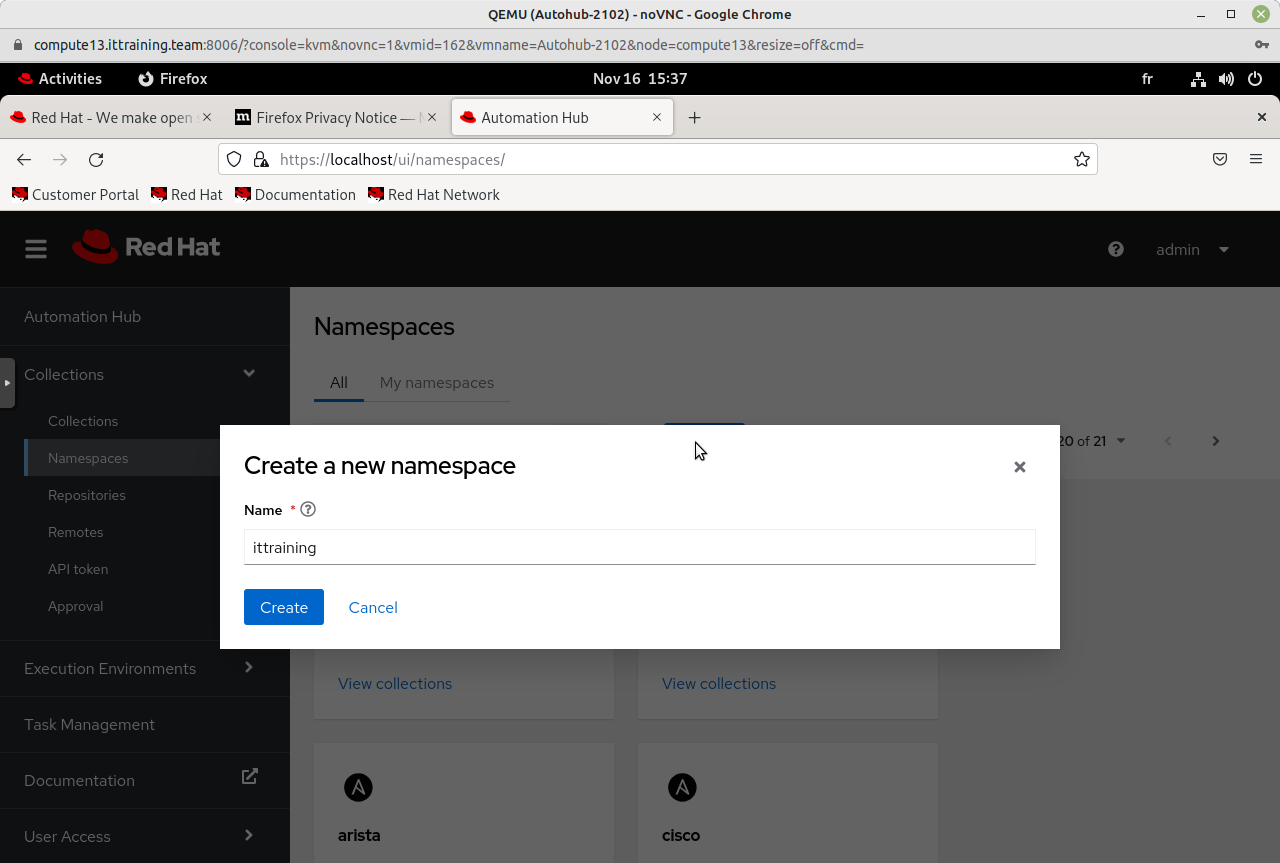Viewport: 1280px width, 863px height.
Task: Expand the noVNC side control panel handle
Action: click(x=7, y=383)
